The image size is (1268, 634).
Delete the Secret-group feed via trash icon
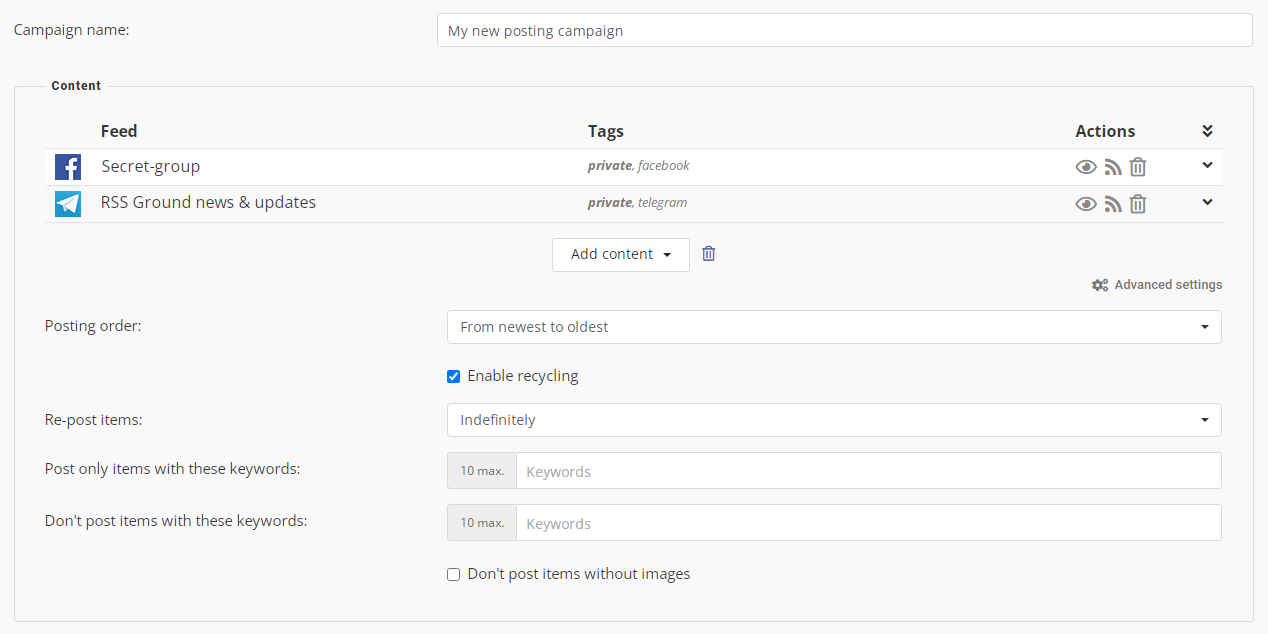[1138, 167]
